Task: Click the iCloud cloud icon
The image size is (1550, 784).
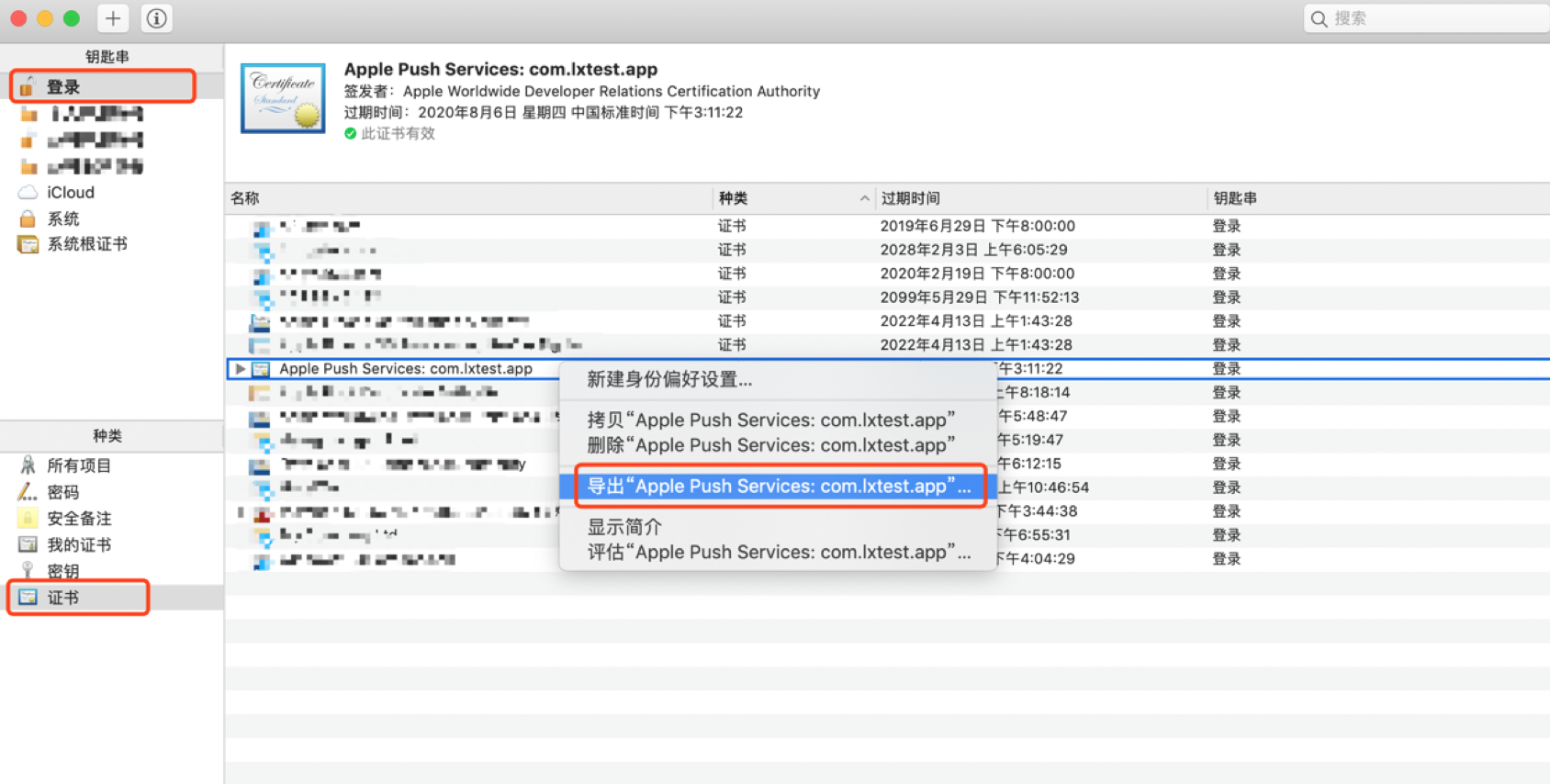Action: point(28,193)
